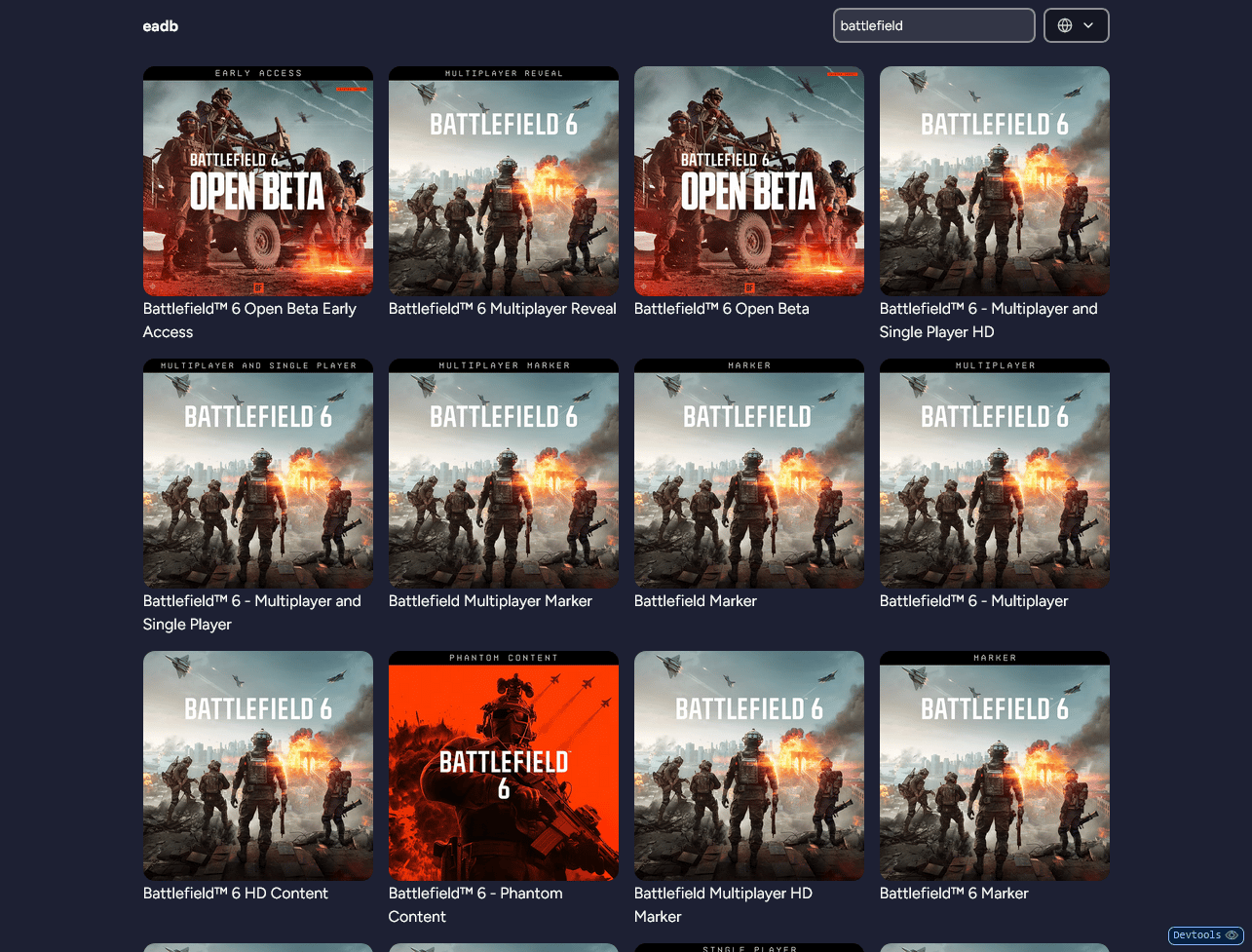This screenshot has height=952, width=1252.
Task: Click the battlefield search input field
Action: (932, 26)
